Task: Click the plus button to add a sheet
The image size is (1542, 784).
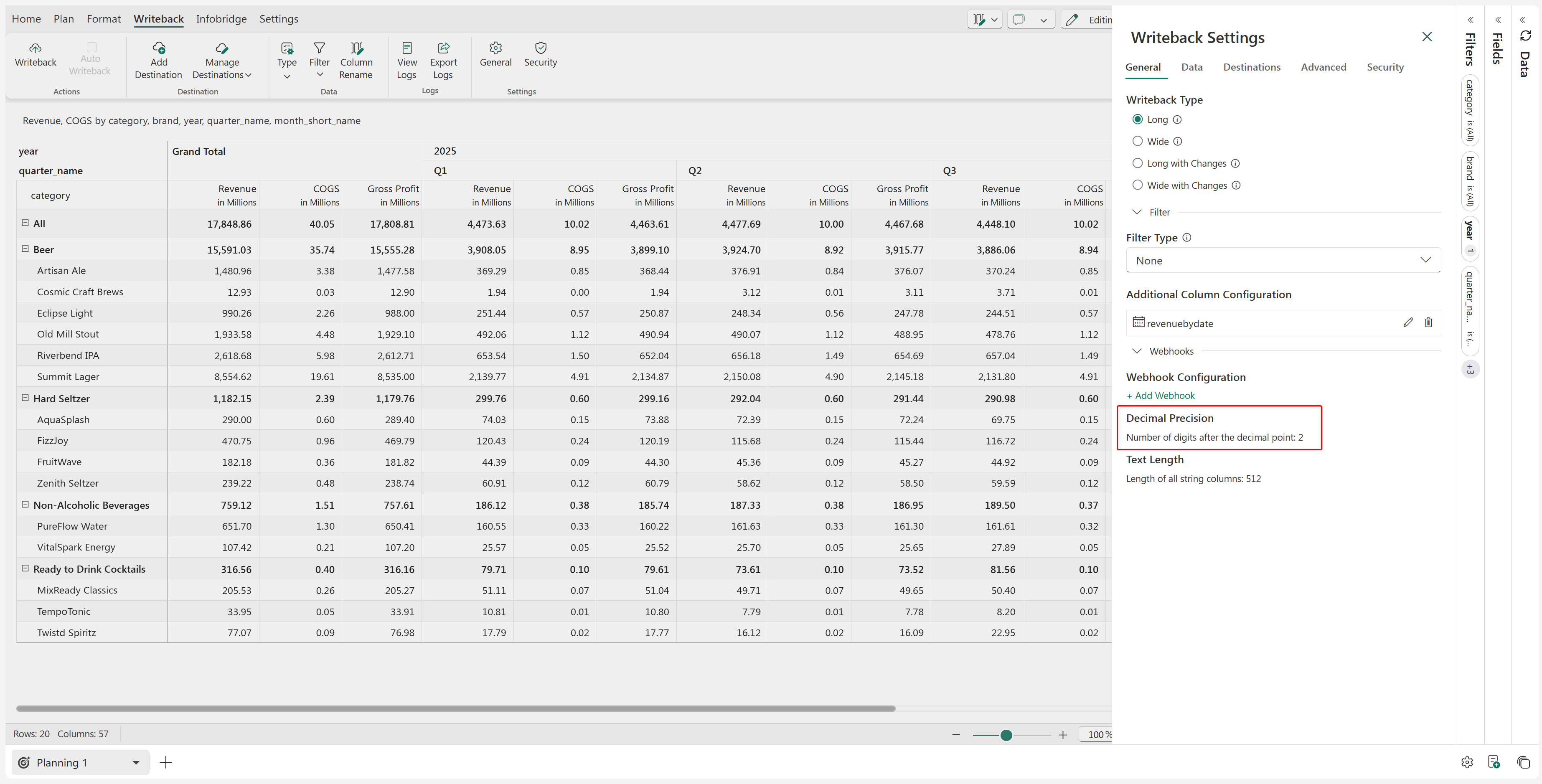Action: click(166, 762)
